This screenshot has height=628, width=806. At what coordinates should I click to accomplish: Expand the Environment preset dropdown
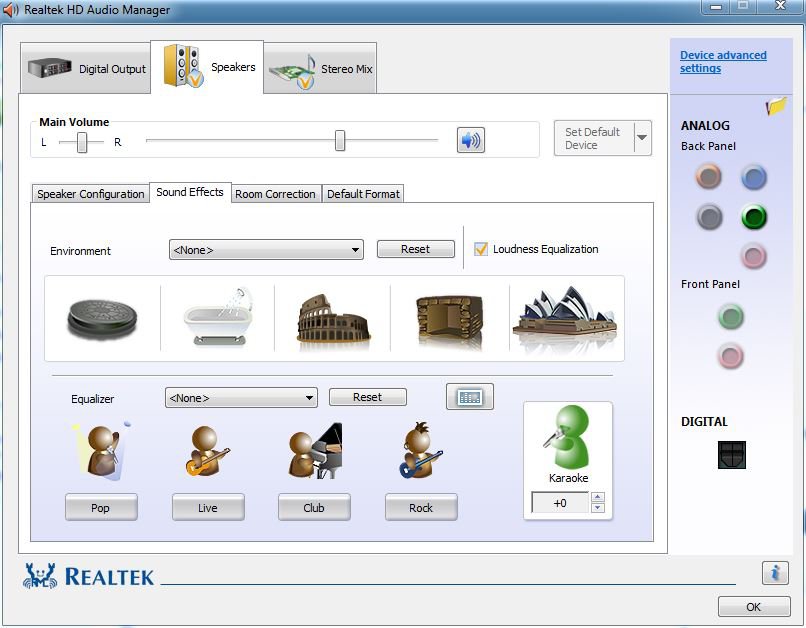pos(355,250)
